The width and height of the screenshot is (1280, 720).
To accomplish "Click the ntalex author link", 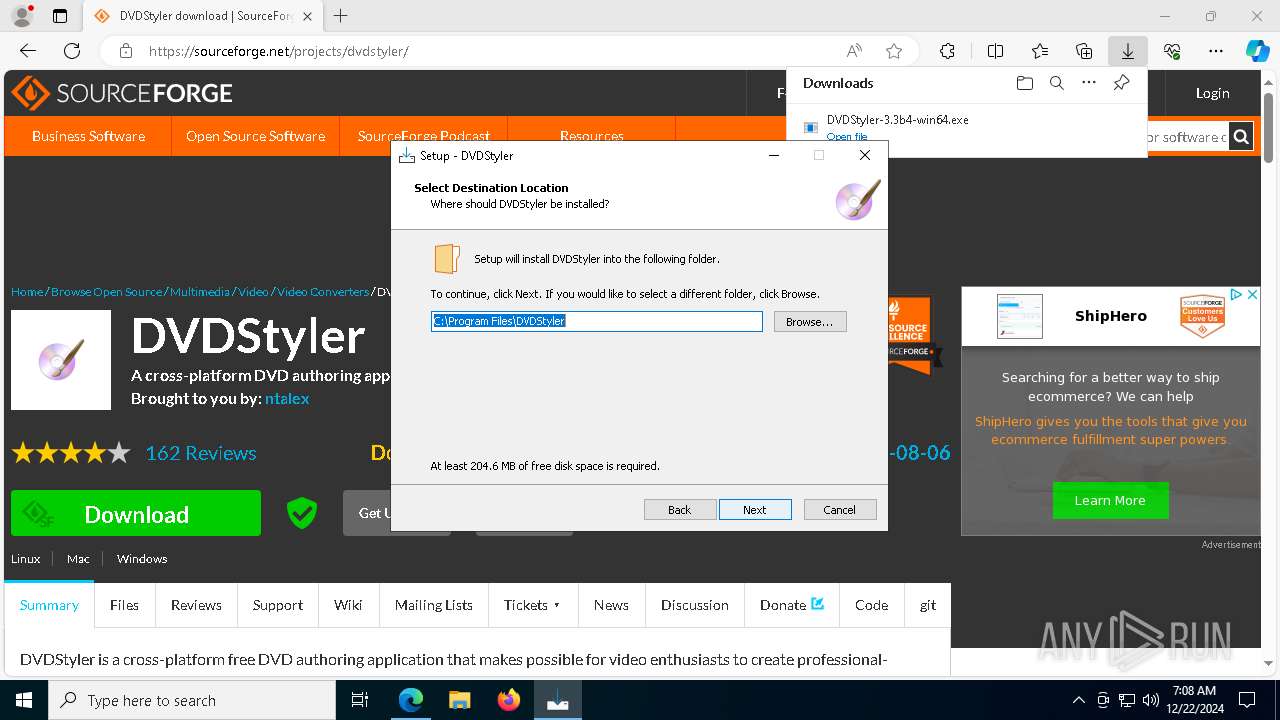I will [287, 398].
